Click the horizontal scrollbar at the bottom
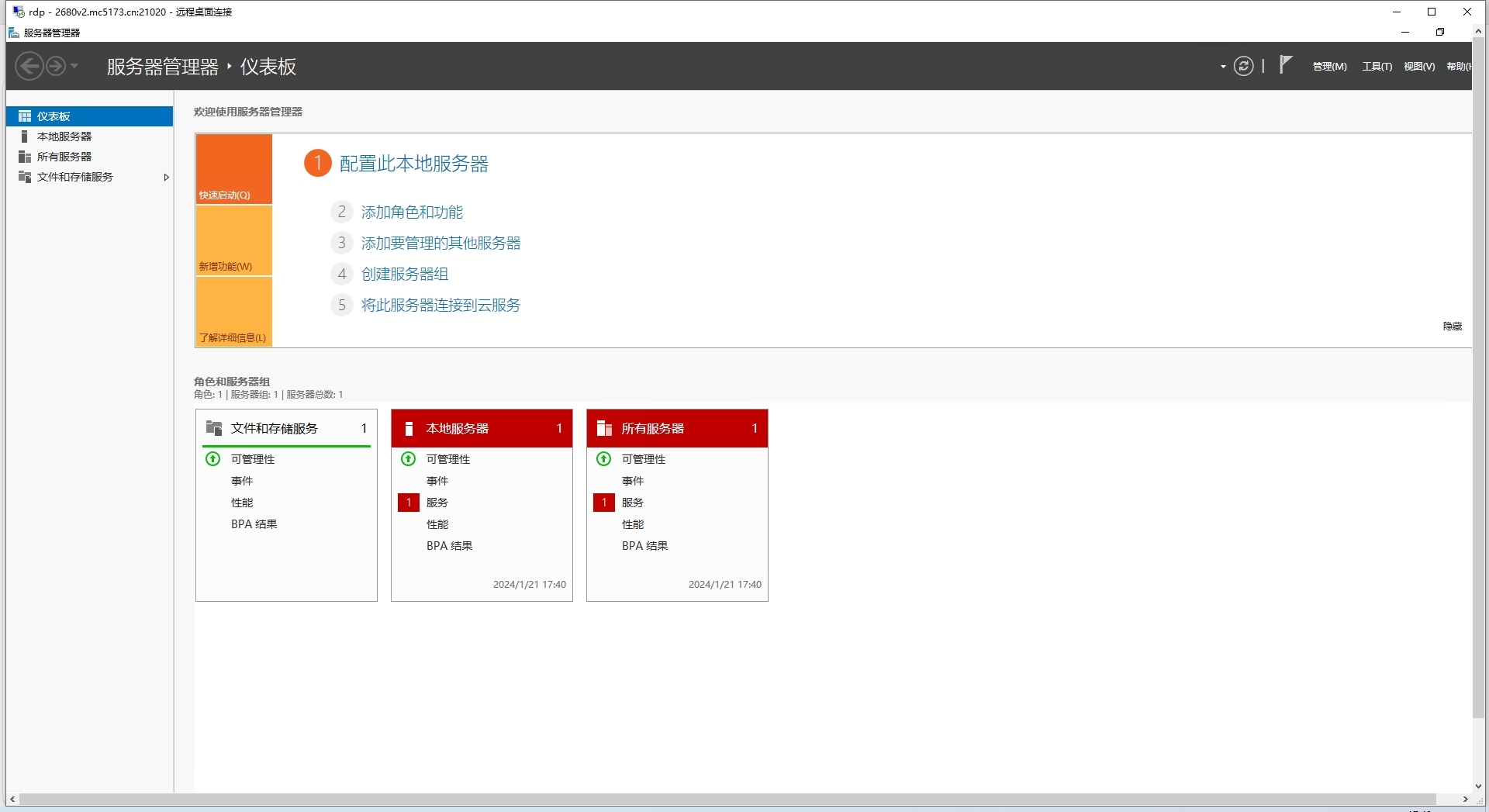 tap(727, 799)
